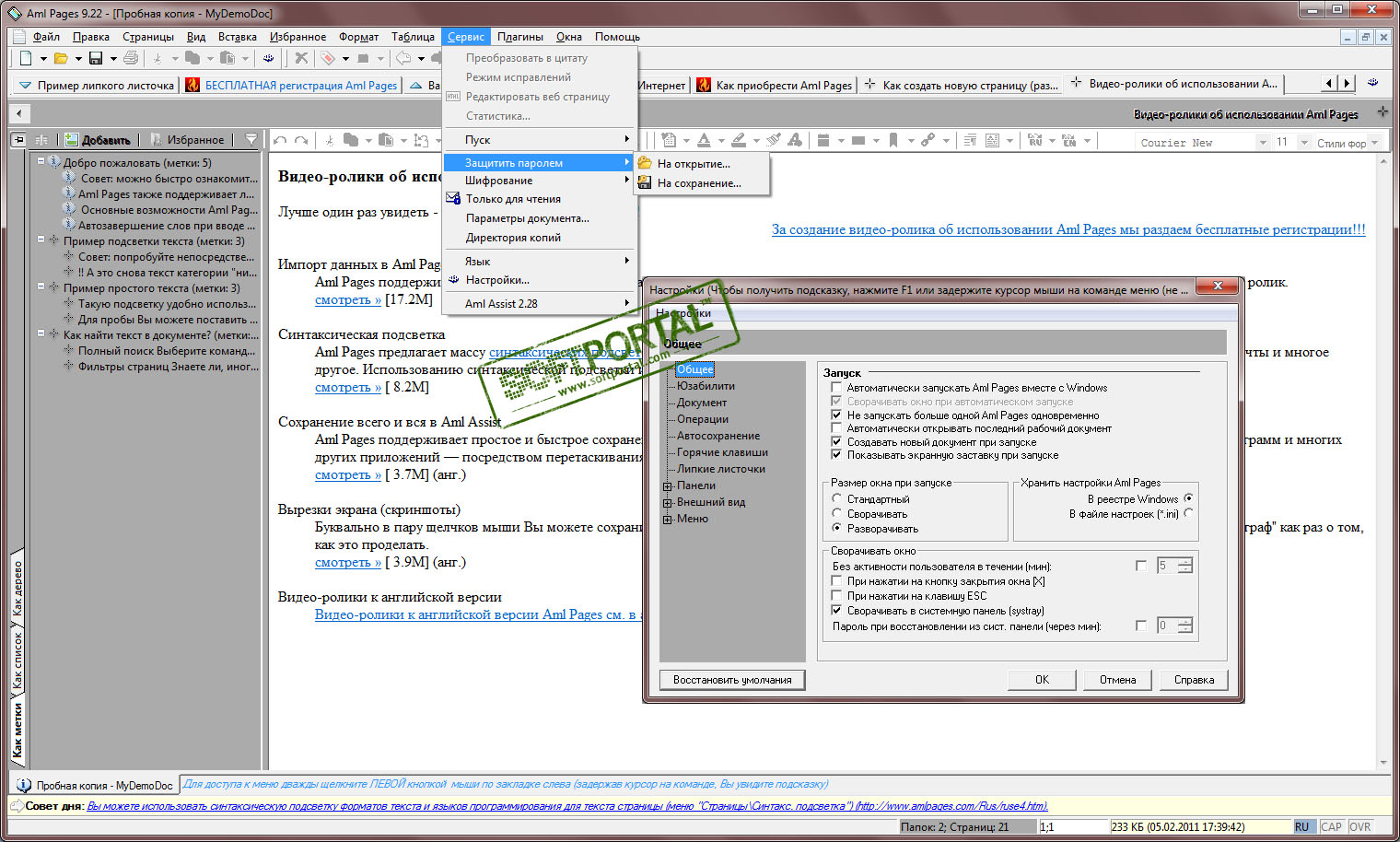The width and height of the screenshot is (1400, 842).
Task: Switch to 'Как приобрести Aml Pages' tab
Action: [x=776, y=86]
